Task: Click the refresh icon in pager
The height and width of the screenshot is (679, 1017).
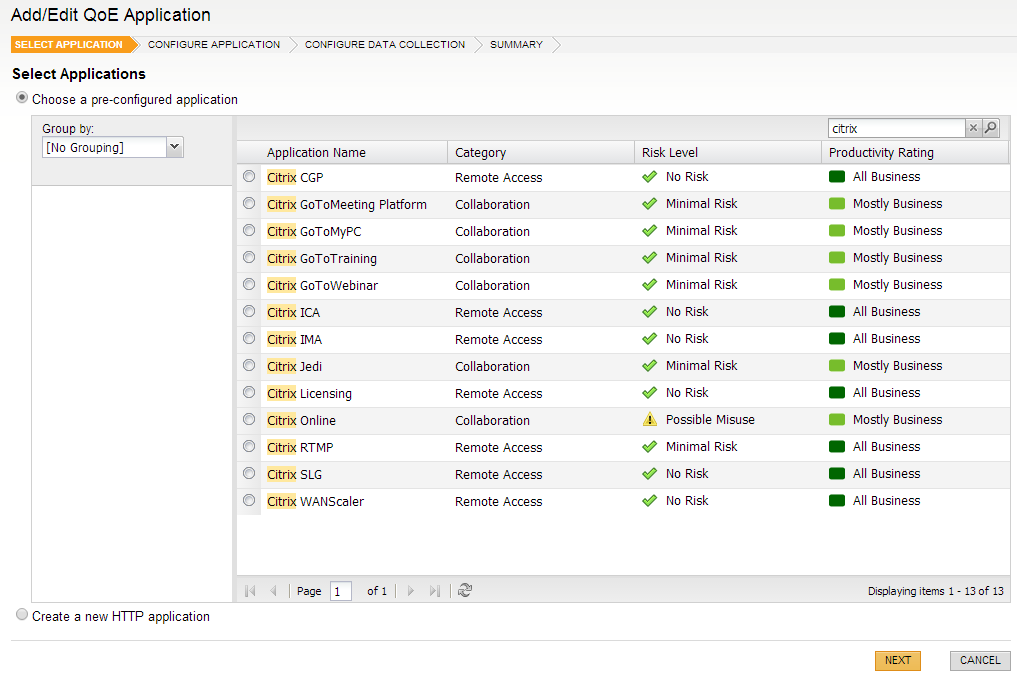Action: point(465,591)
